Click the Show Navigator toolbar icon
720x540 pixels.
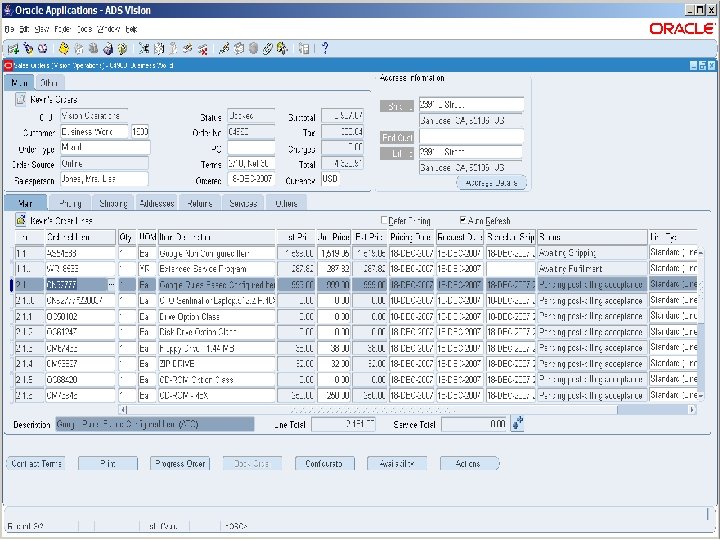[42, 48]
